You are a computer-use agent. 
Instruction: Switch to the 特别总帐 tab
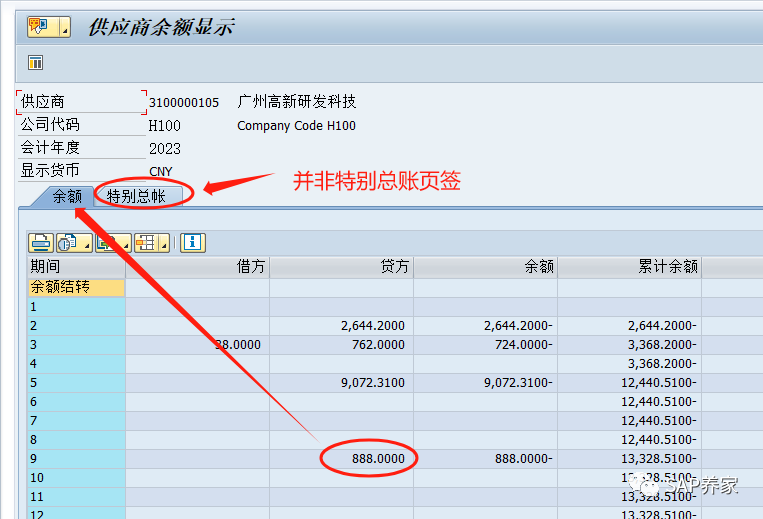point(137,197)
